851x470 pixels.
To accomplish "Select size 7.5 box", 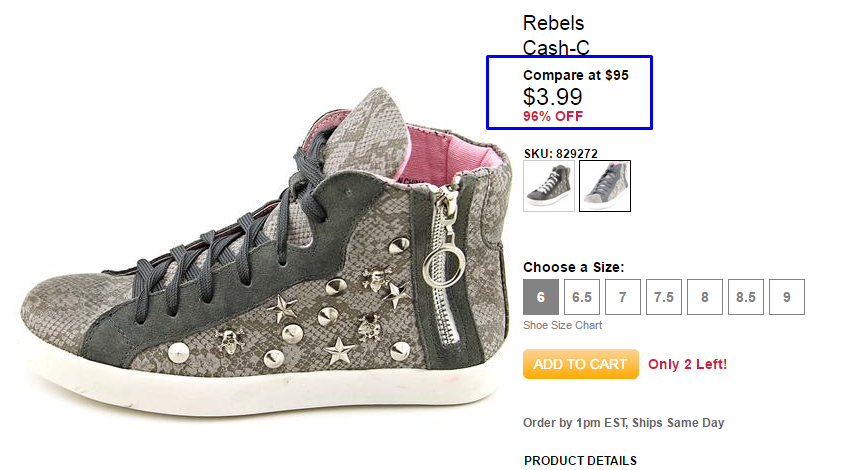I will [664, 297].
